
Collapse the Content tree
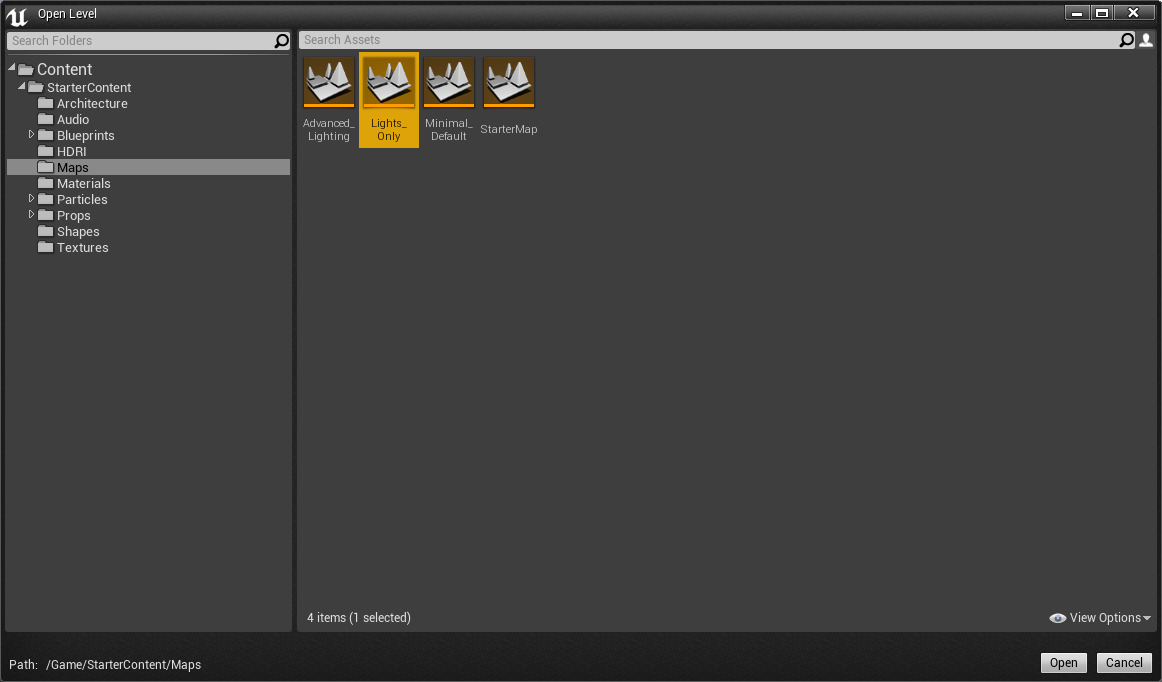click(x=10, y=68)
